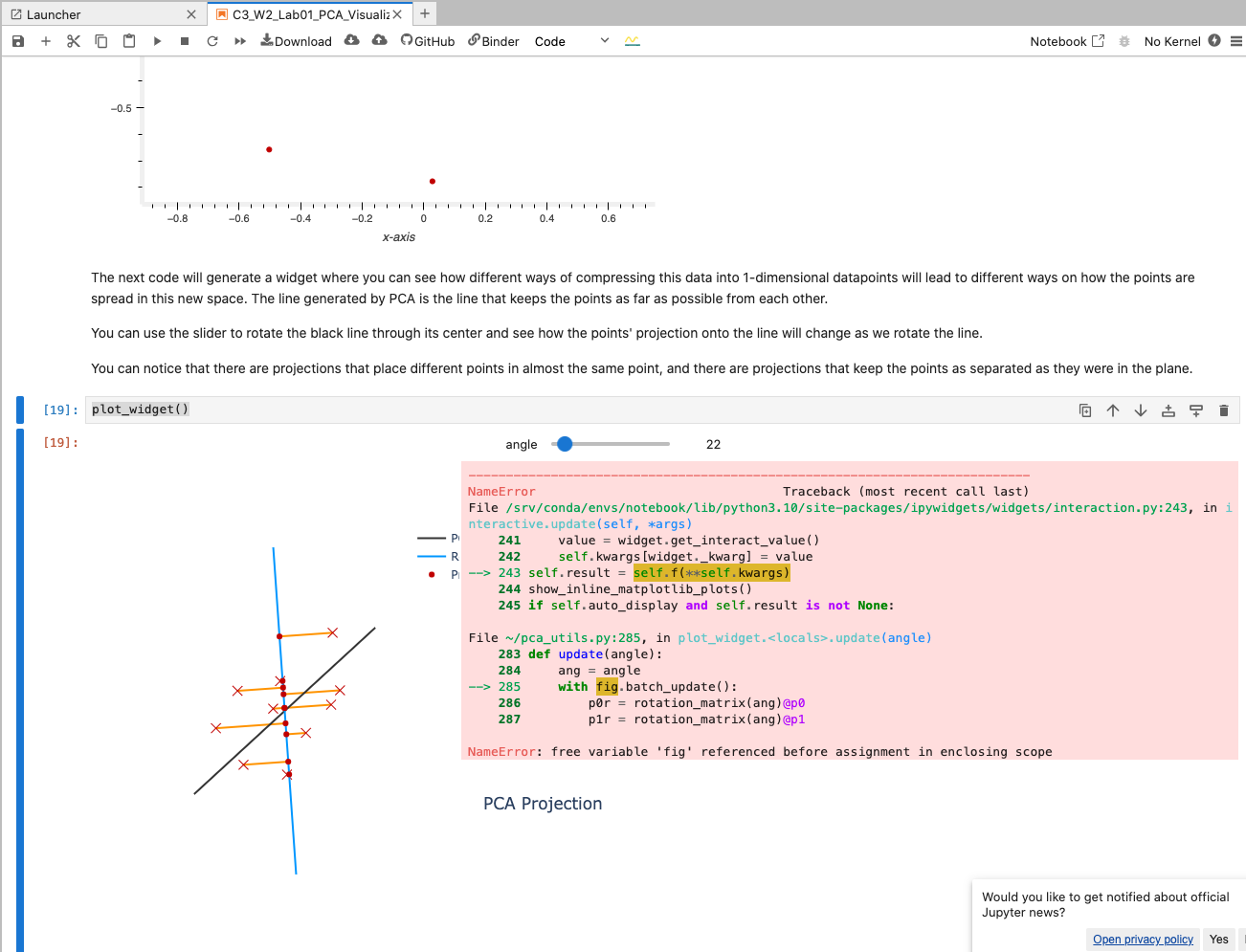Click the PCA Projection plot title
The image size is (1246, 952).
tap(543, 804)
